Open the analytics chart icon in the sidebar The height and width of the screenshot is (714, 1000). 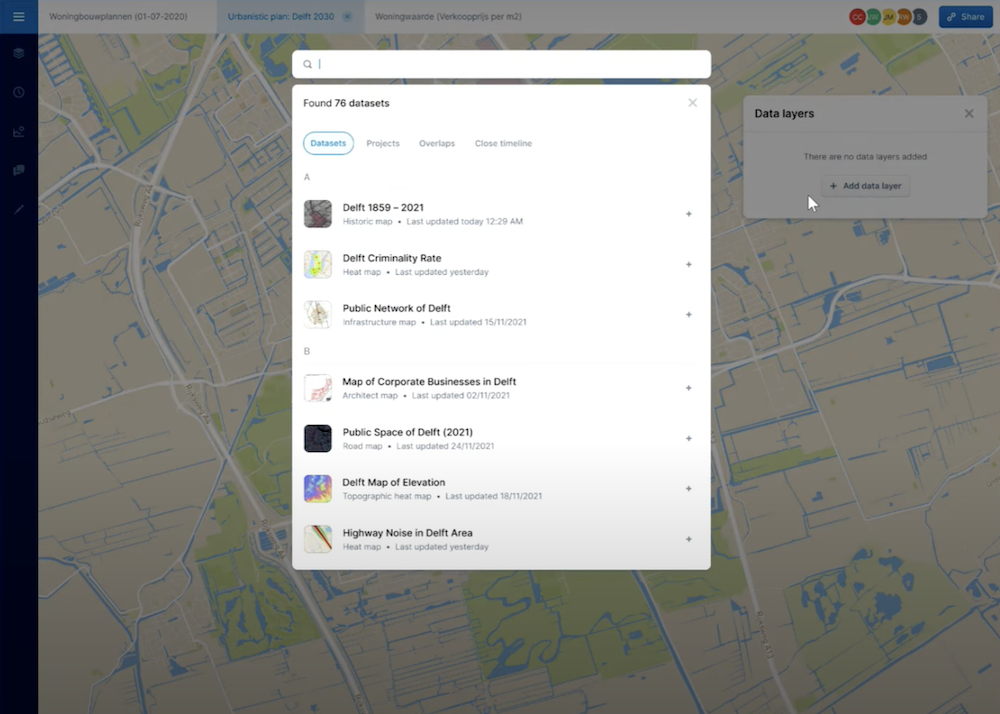point(18,131)
